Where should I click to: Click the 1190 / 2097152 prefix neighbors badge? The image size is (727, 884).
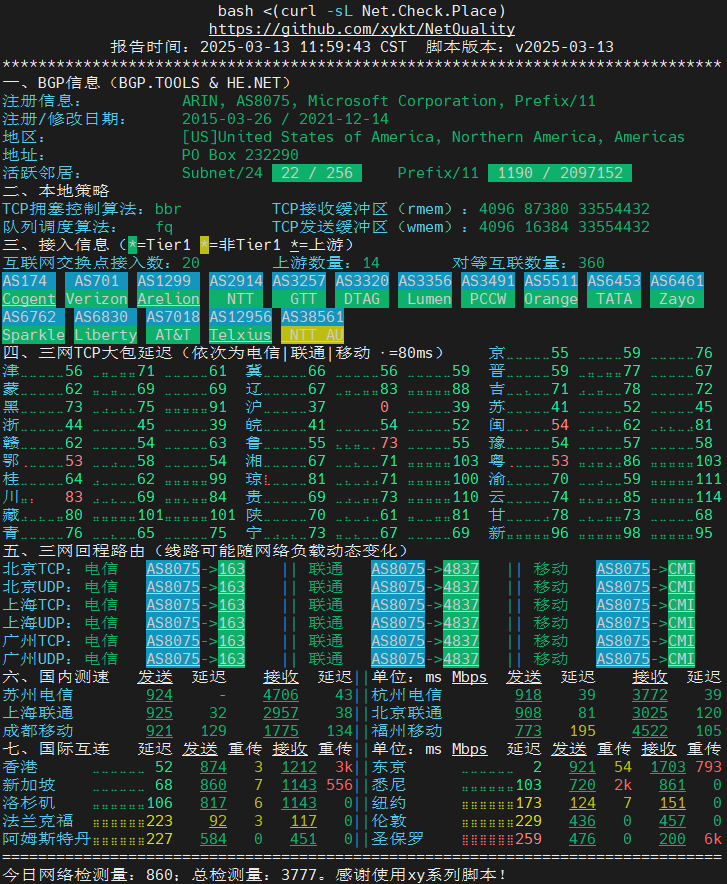560,173
